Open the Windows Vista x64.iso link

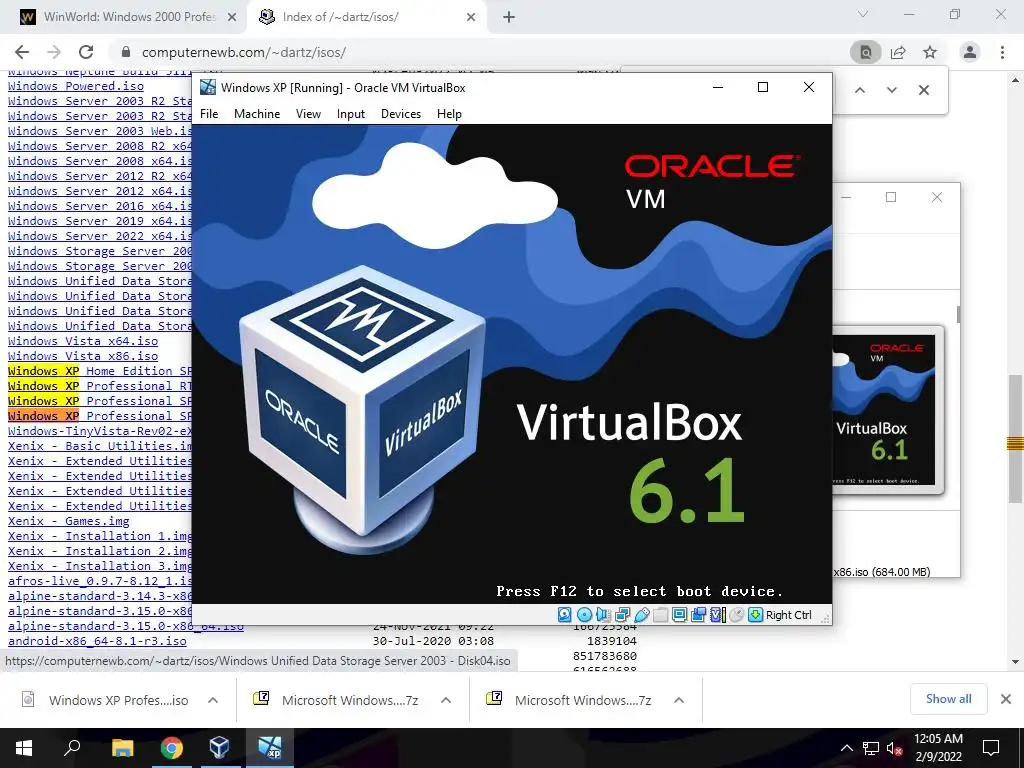83,341
